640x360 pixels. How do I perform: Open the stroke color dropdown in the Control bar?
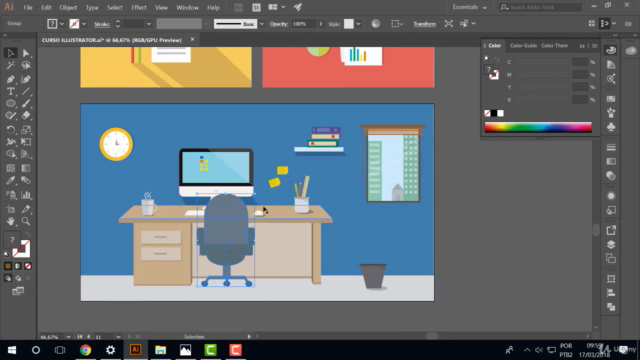84,24
